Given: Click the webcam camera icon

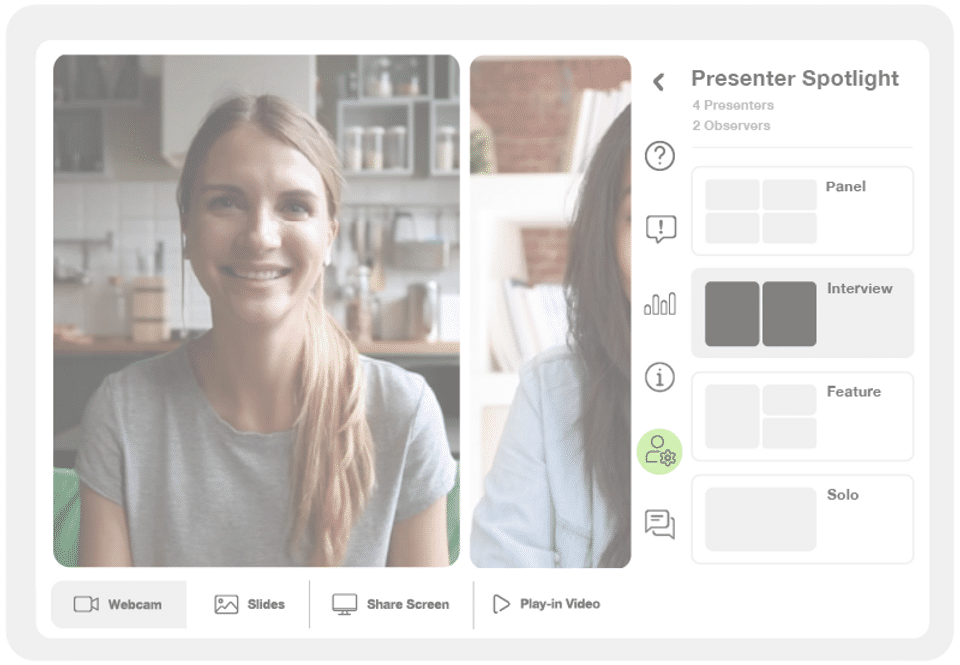Looking at the screenshot, I should click(x=86, y=604).
